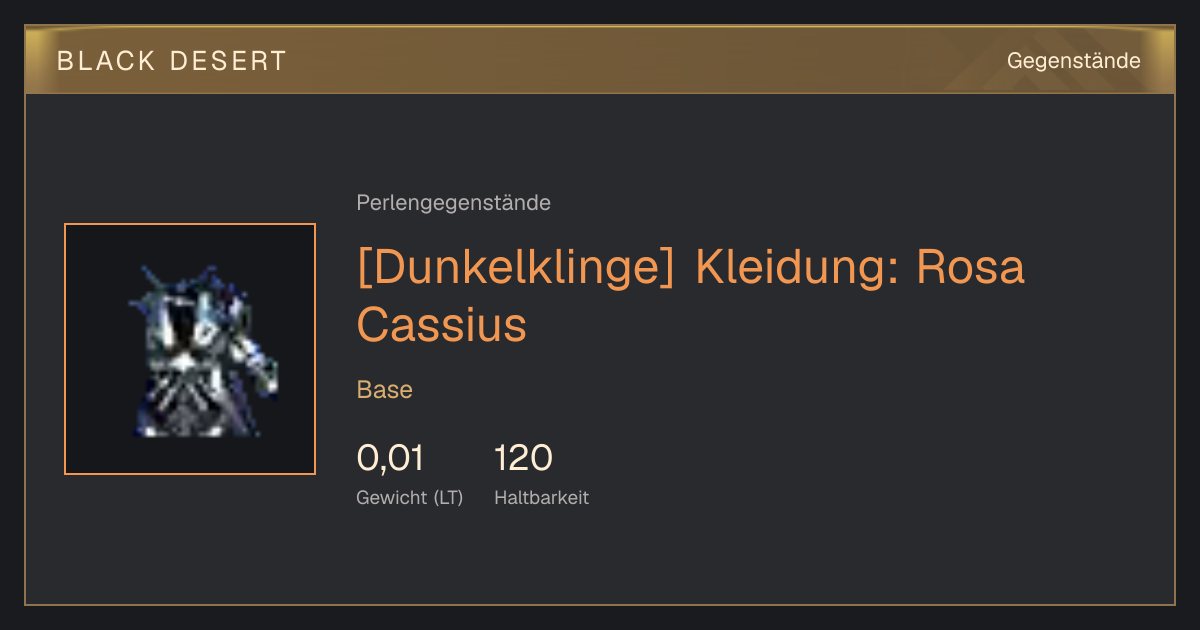The image size is (1200, 630).
Task: Click the empty gold banner area between header labels
Action: pos(640,61)
